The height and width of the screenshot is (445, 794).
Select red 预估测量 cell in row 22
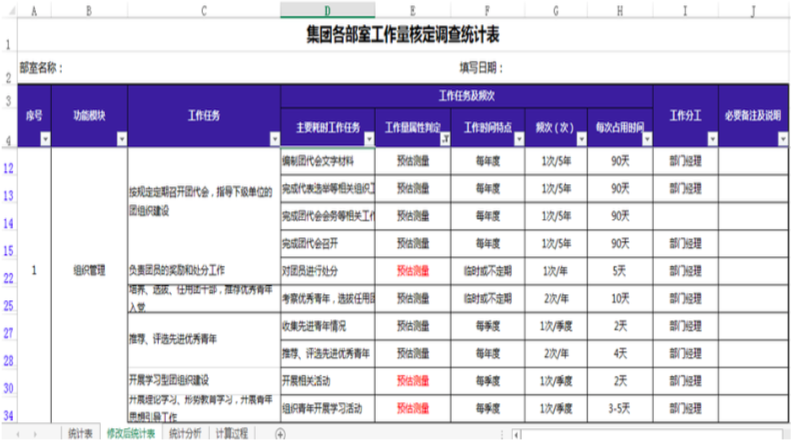click(413, 270)
